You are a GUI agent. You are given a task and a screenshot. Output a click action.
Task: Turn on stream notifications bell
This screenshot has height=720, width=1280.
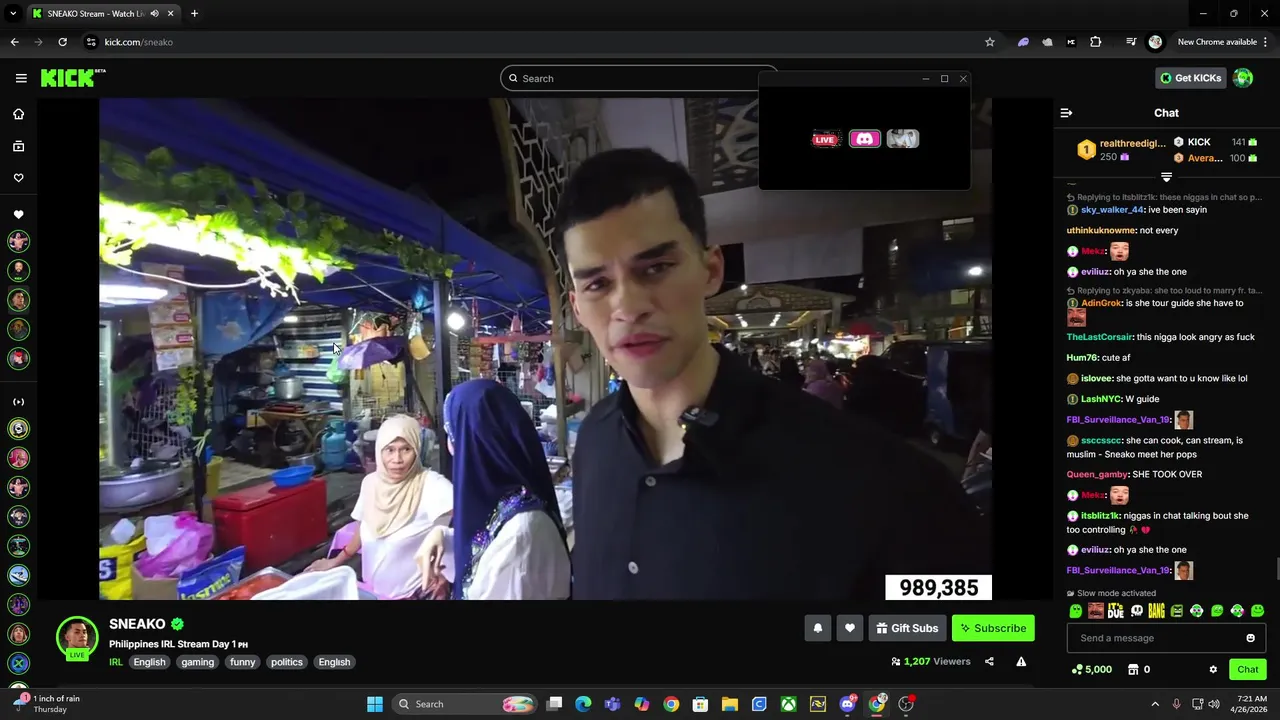[x=817, y=628]
